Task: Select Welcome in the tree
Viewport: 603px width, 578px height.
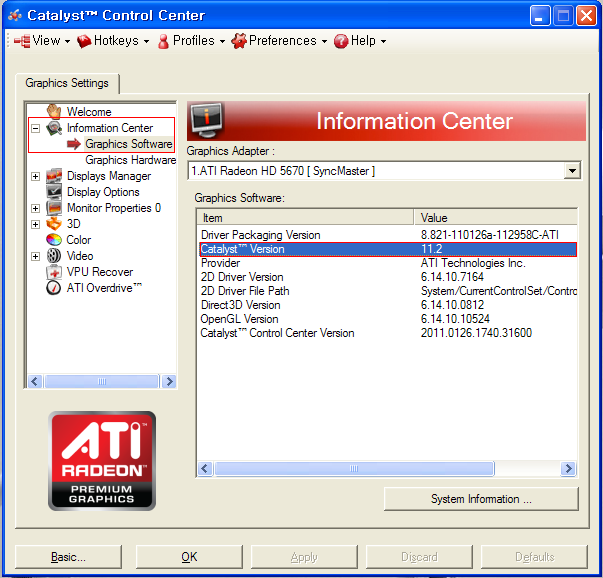Action: coord(89,112)
